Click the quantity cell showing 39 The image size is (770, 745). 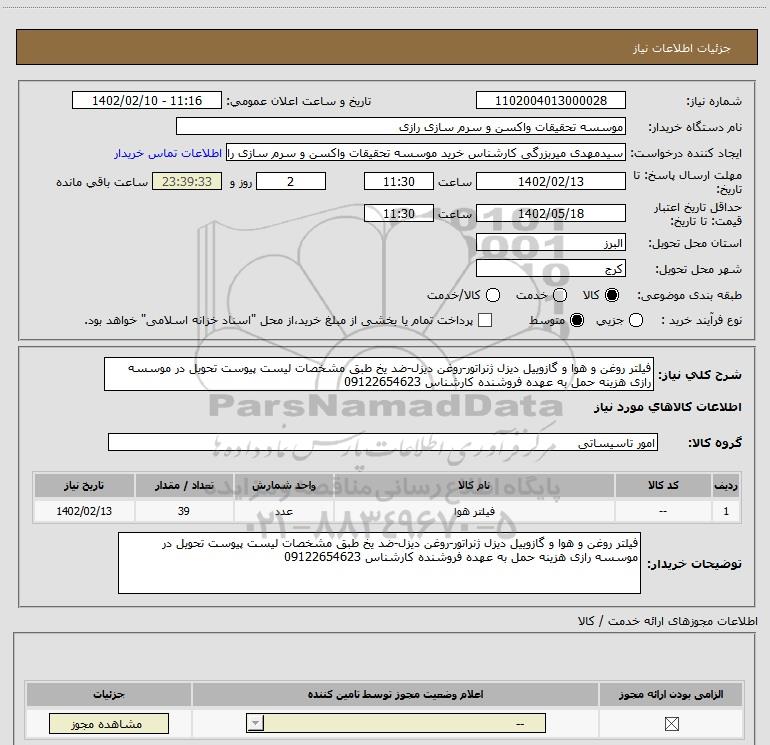(x=184, y=511)
